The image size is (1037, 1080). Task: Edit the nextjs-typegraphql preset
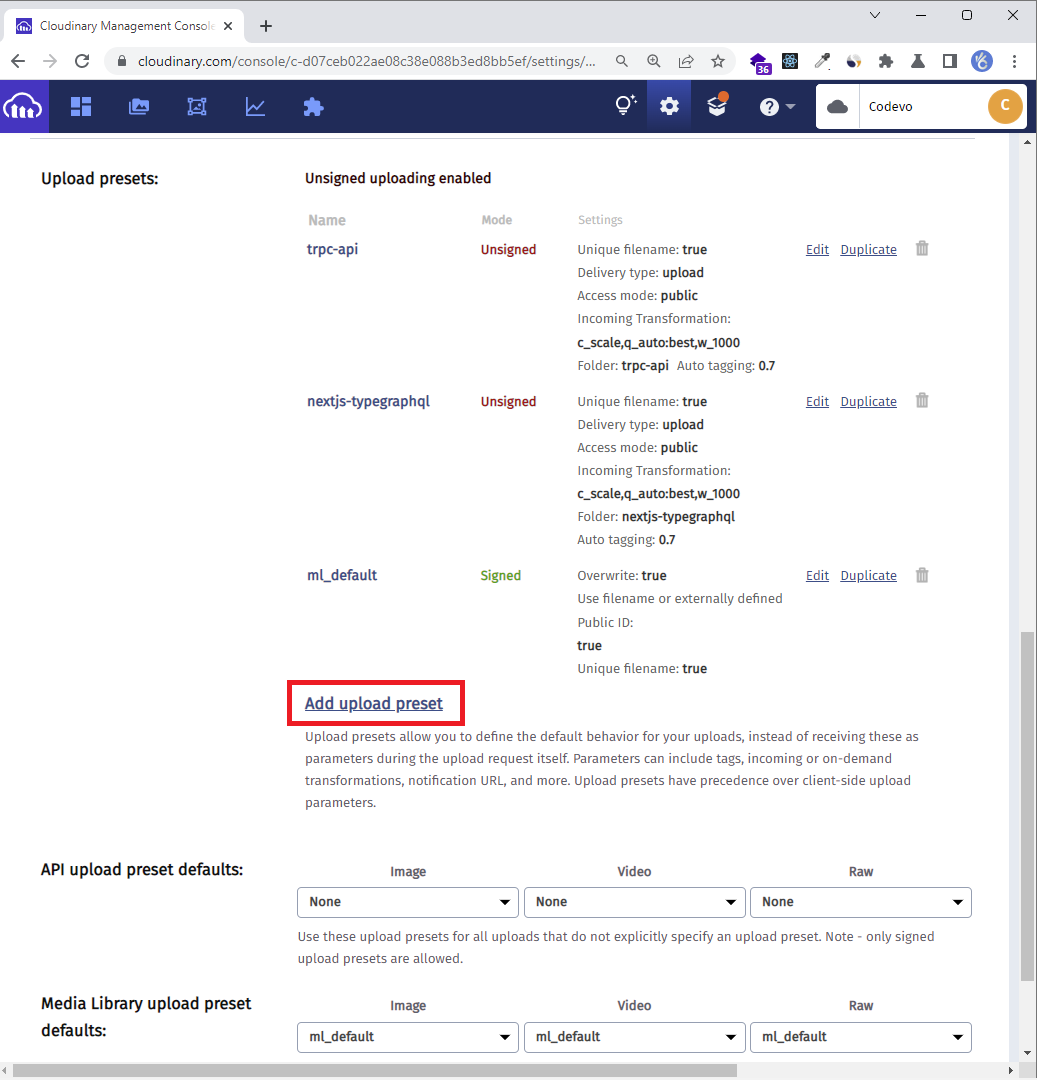click(x=817, y=401)
